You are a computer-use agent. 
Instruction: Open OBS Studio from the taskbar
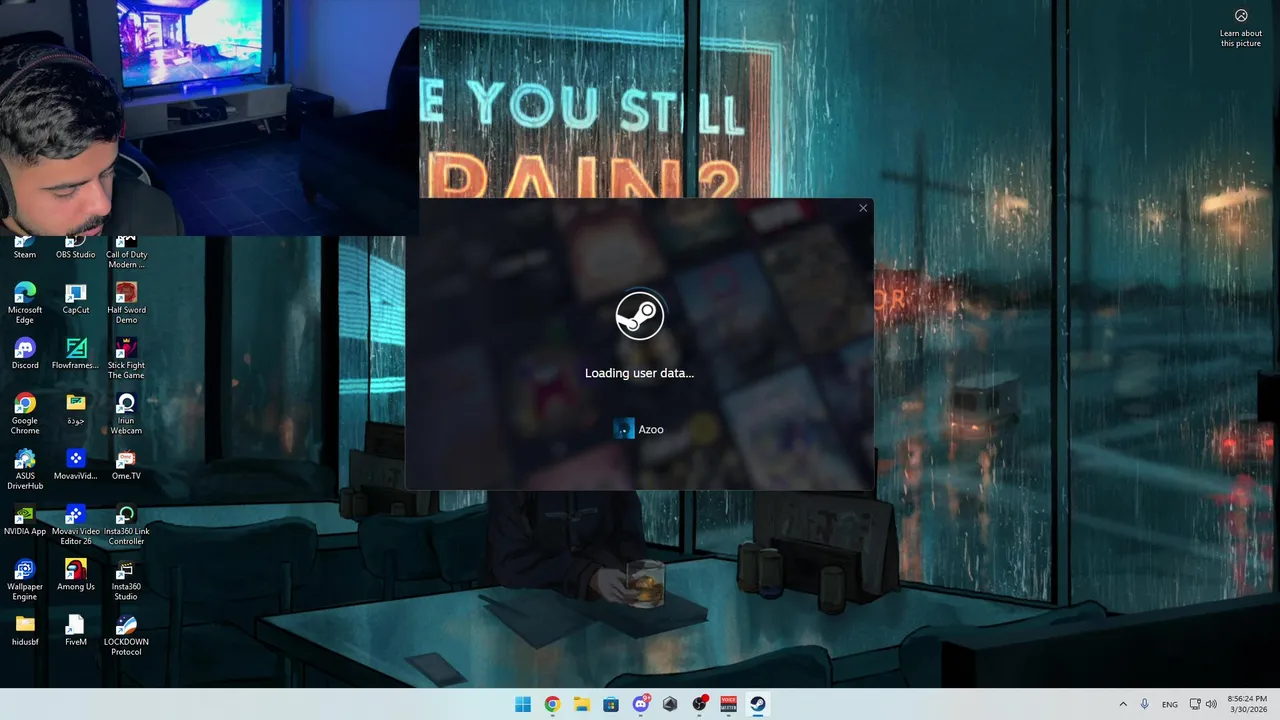pos(700,704)
